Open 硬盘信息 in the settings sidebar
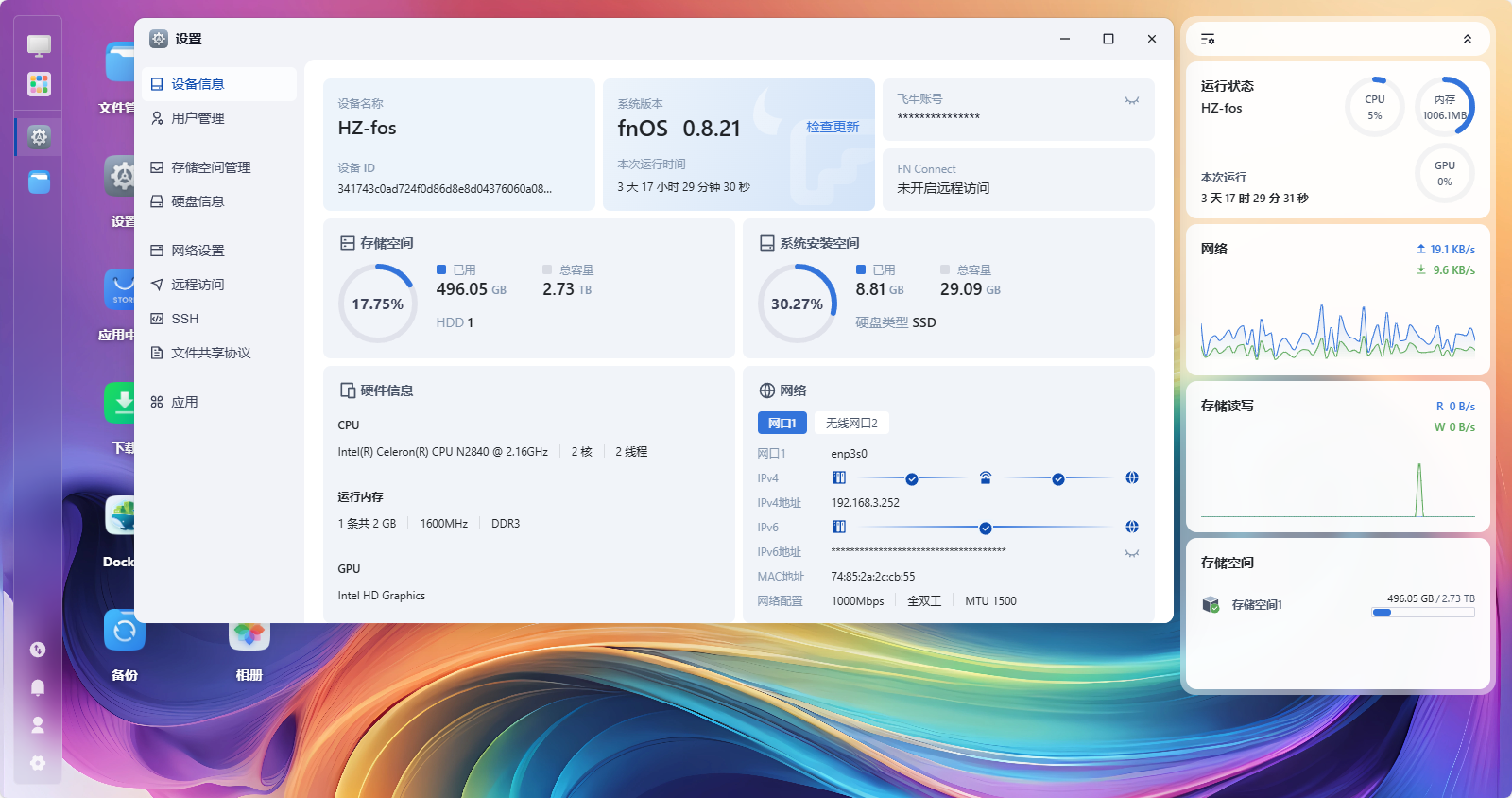Screen dimensions: 1512x798 pyautogui.click(x=219, y=201)
